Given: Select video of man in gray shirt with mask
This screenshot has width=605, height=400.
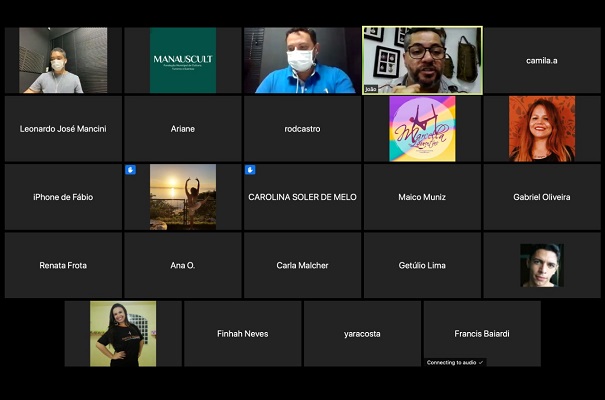Looking at the screenshot, I should click(x=63, y=60).
